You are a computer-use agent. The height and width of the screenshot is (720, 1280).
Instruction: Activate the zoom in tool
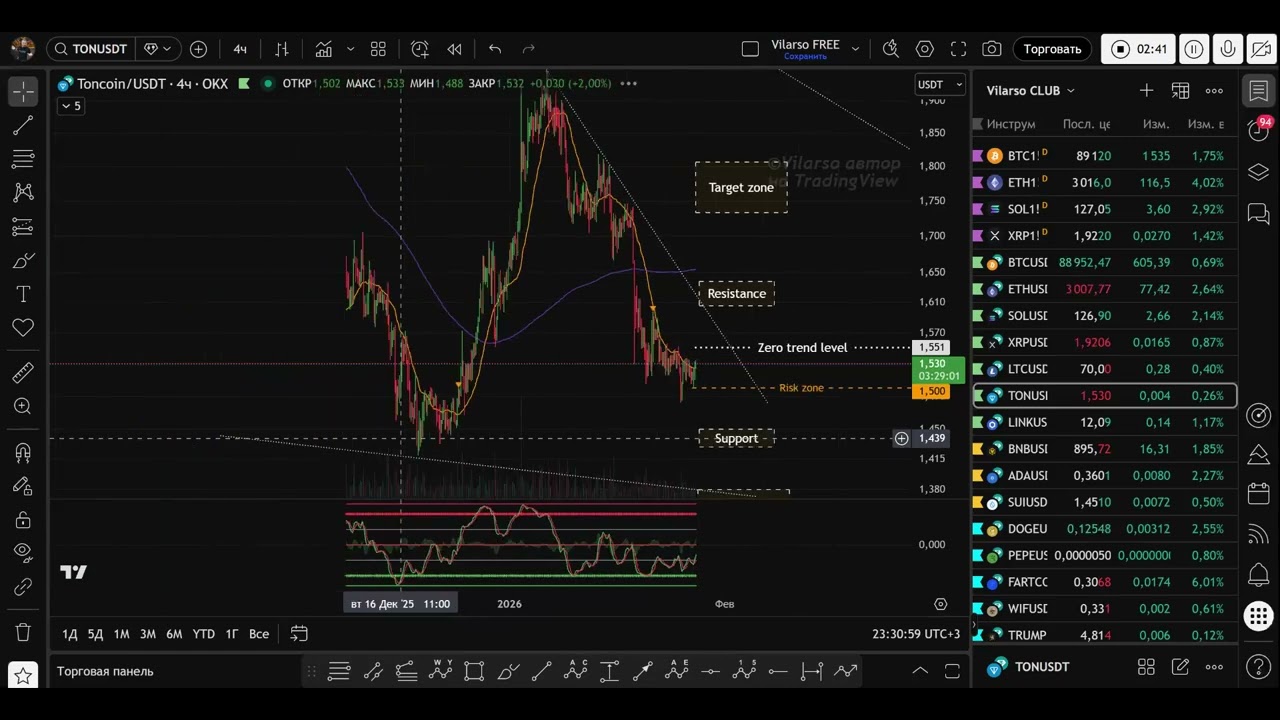[23, 406]
